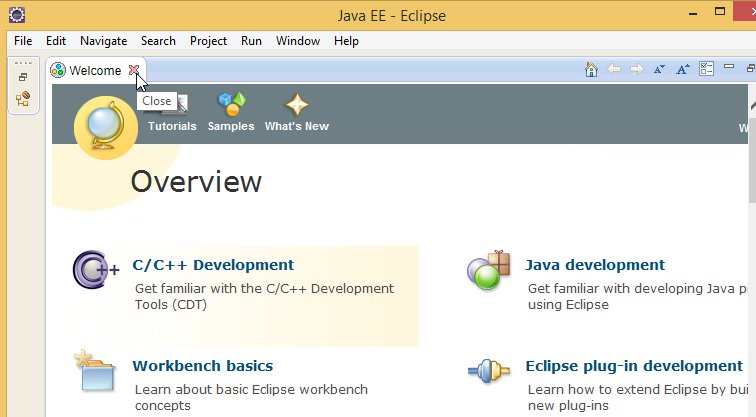Image resolution: width=756 pixels, height=417 pixels.
Task: Go to Welcome home page icon
Action: tap(591, 69)
